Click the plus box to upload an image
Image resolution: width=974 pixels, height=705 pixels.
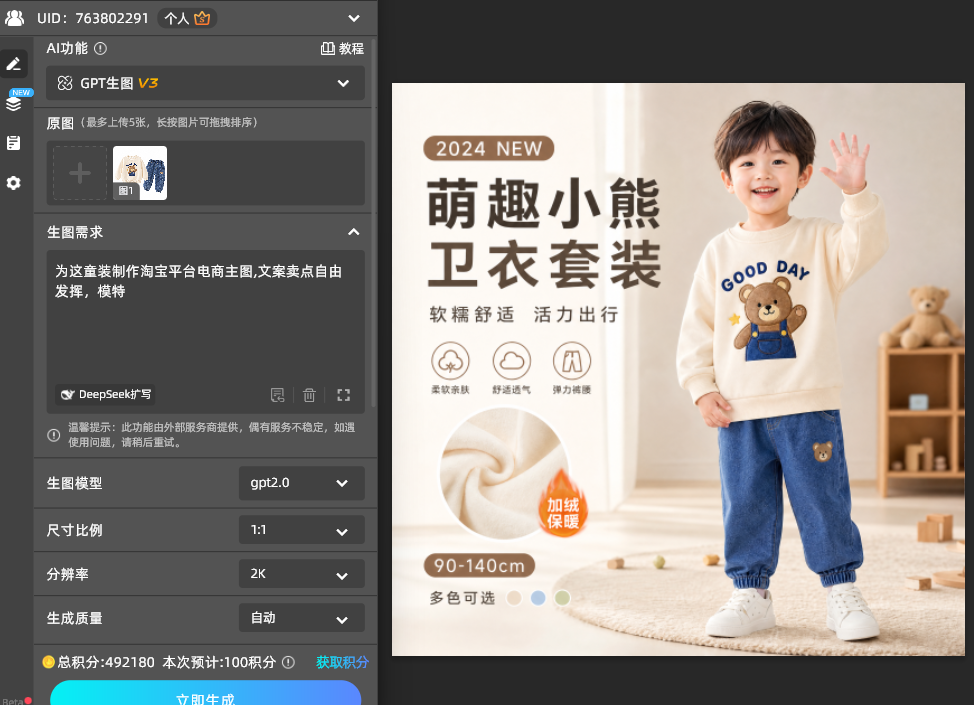click(80, 173)
